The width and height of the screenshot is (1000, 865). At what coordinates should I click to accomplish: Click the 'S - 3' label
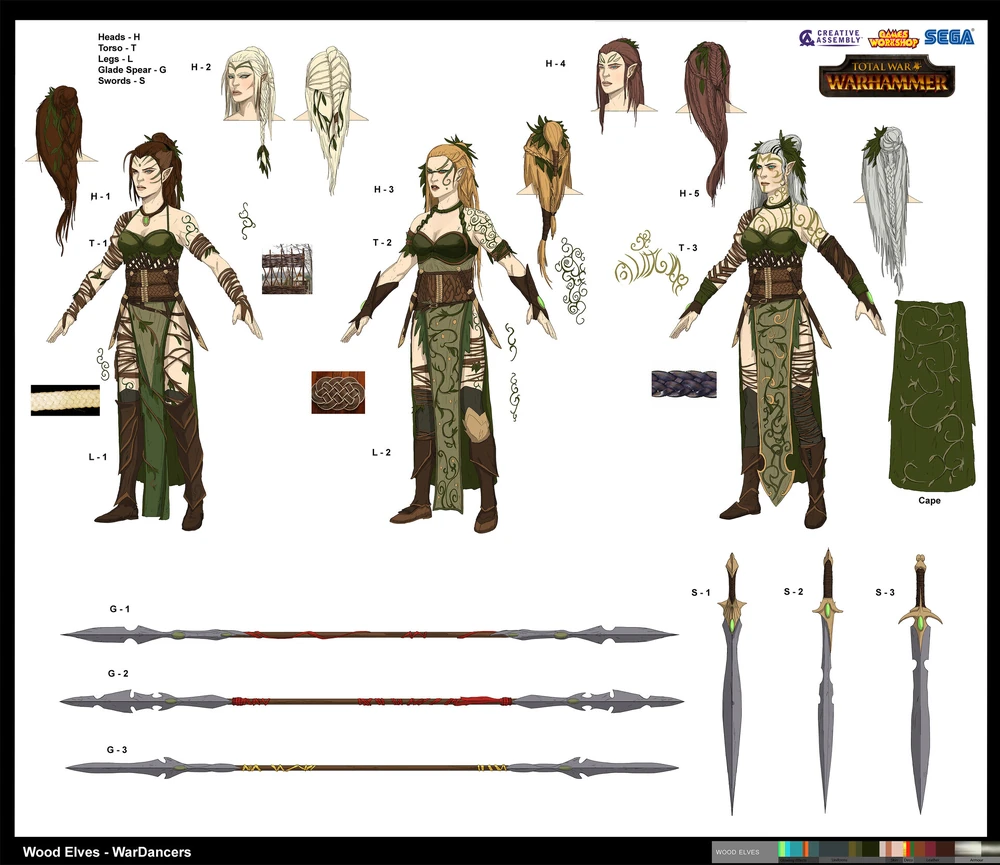(885, 593)
